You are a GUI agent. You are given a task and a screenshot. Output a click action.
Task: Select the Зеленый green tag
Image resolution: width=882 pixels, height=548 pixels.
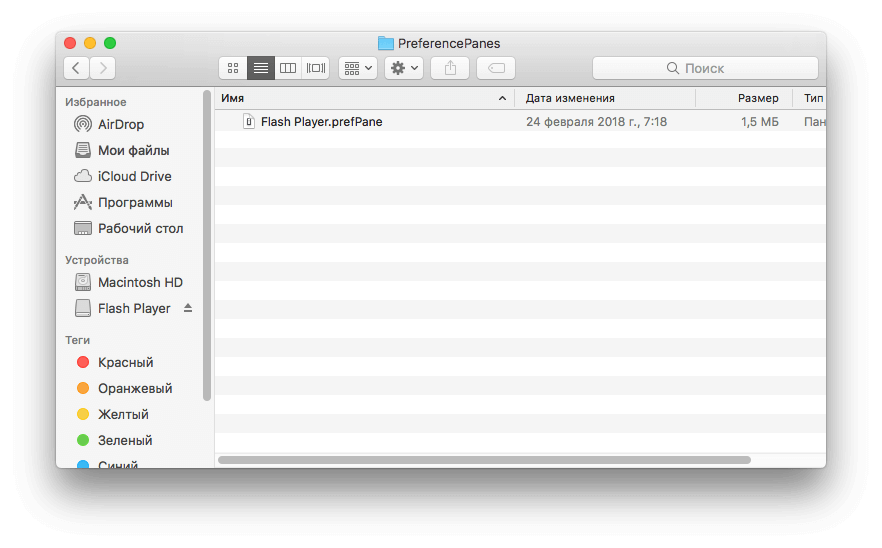(125, 440)
